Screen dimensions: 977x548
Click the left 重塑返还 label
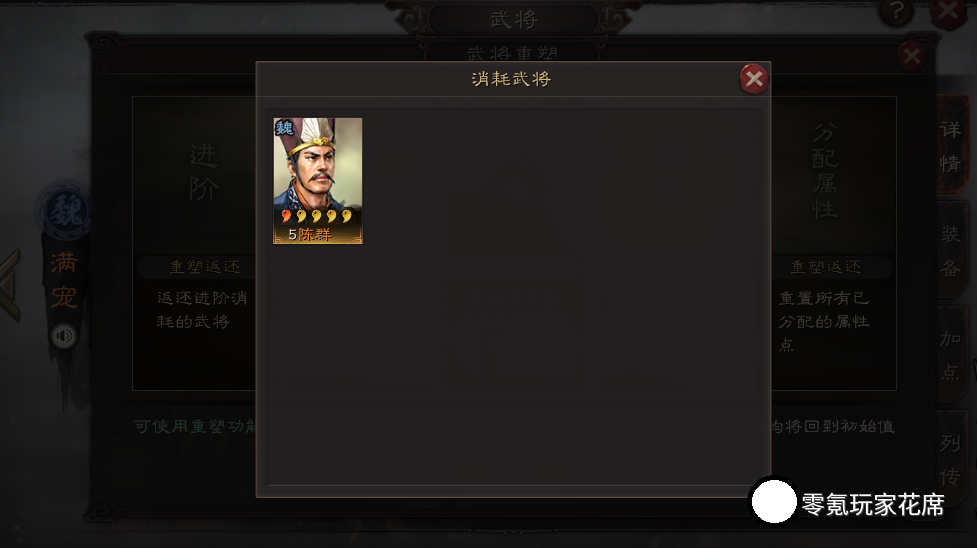(204, 267)
